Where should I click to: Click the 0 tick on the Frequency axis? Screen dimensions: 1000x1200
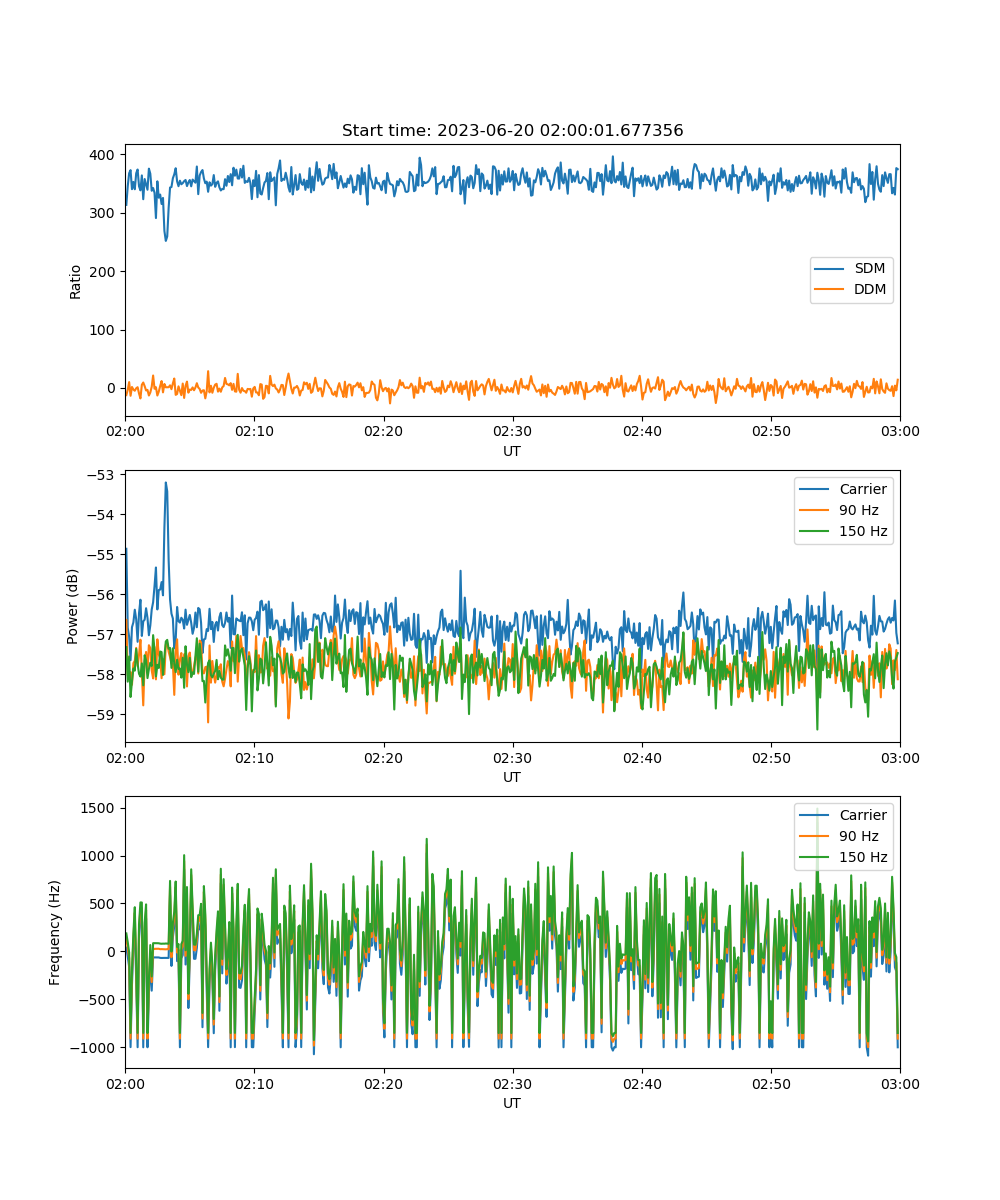click(x=113, y=952)
